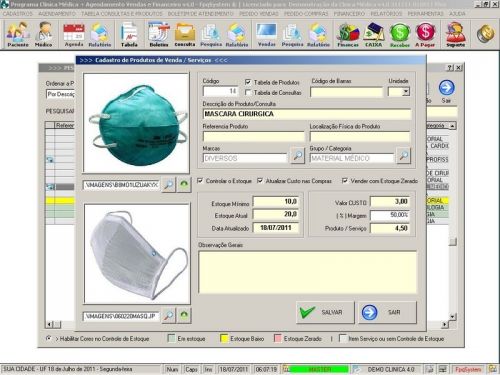This screenshot has width=500, height=375.
Task: Click the SAIR button
Action: click(x=387, y=312)
